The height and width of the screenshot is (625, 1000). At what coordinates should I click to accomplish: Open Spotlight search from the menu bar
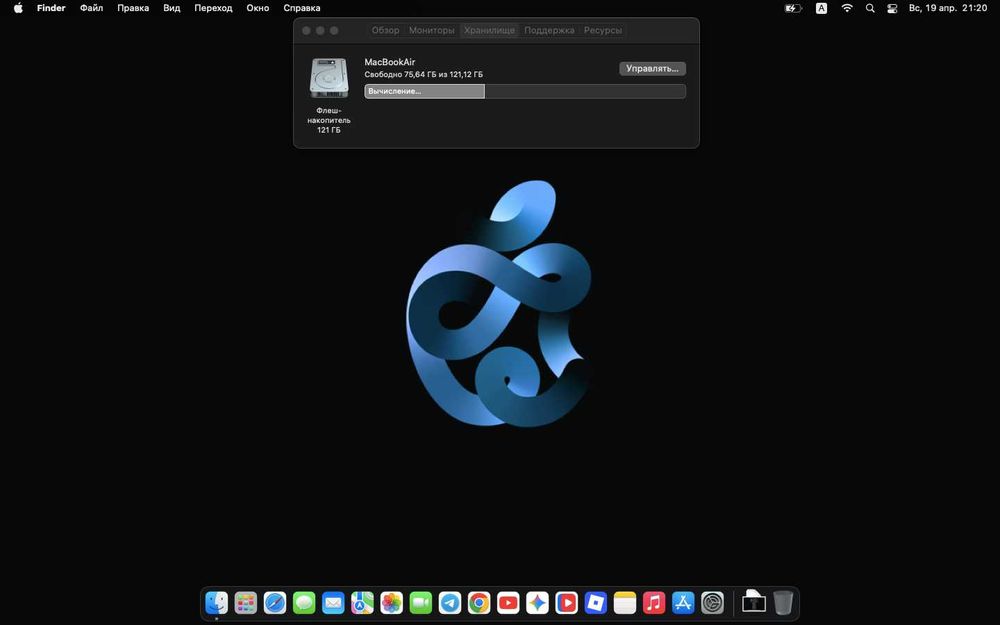(x=870, y=8)
